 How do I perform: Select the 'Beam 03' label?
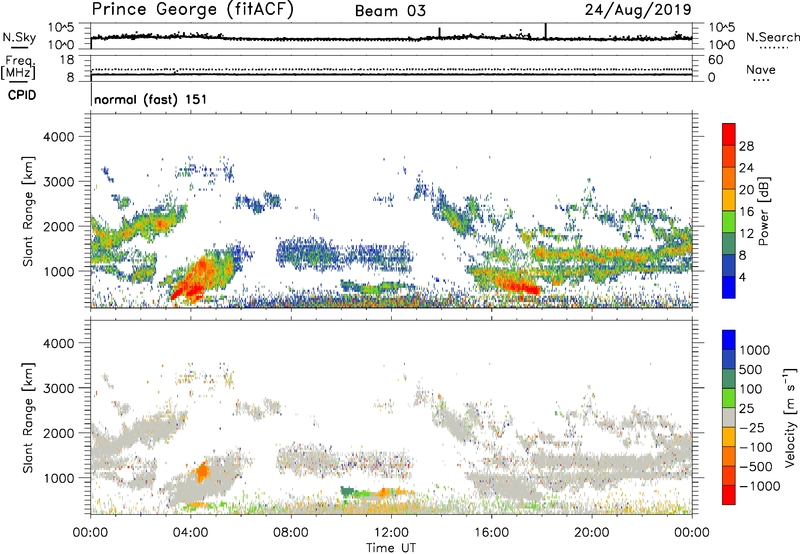(390, 11)
